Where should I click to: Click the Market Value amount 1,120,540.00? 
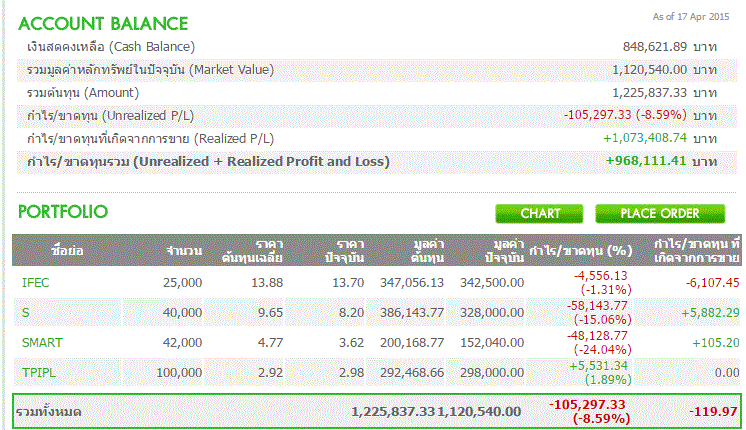649,70
